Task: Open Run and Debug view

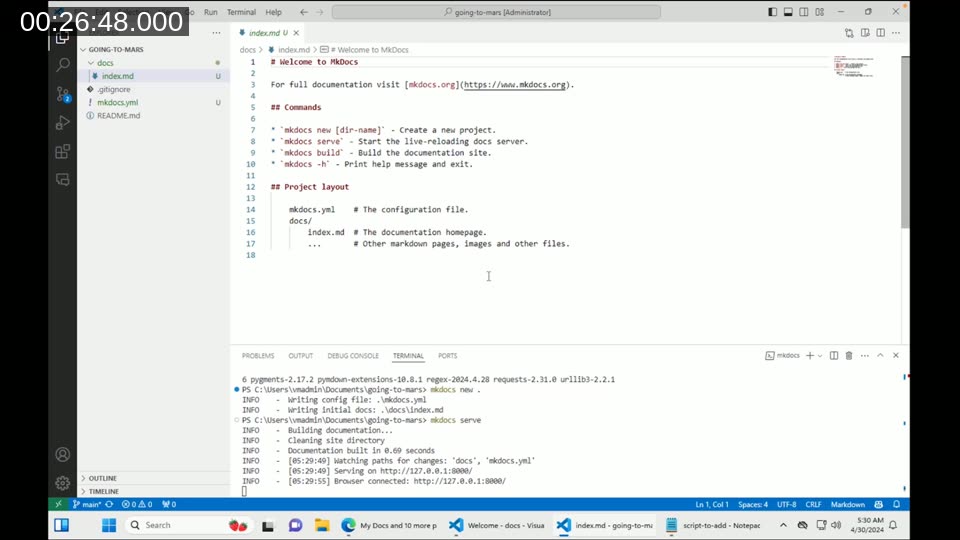Action: [x=62, y=122]
